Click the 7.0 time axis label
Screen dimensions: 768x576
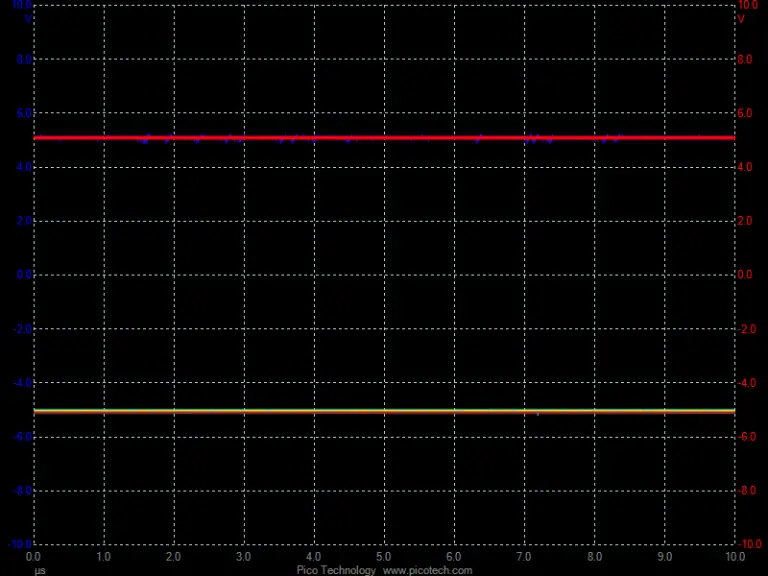pos(524,557)
